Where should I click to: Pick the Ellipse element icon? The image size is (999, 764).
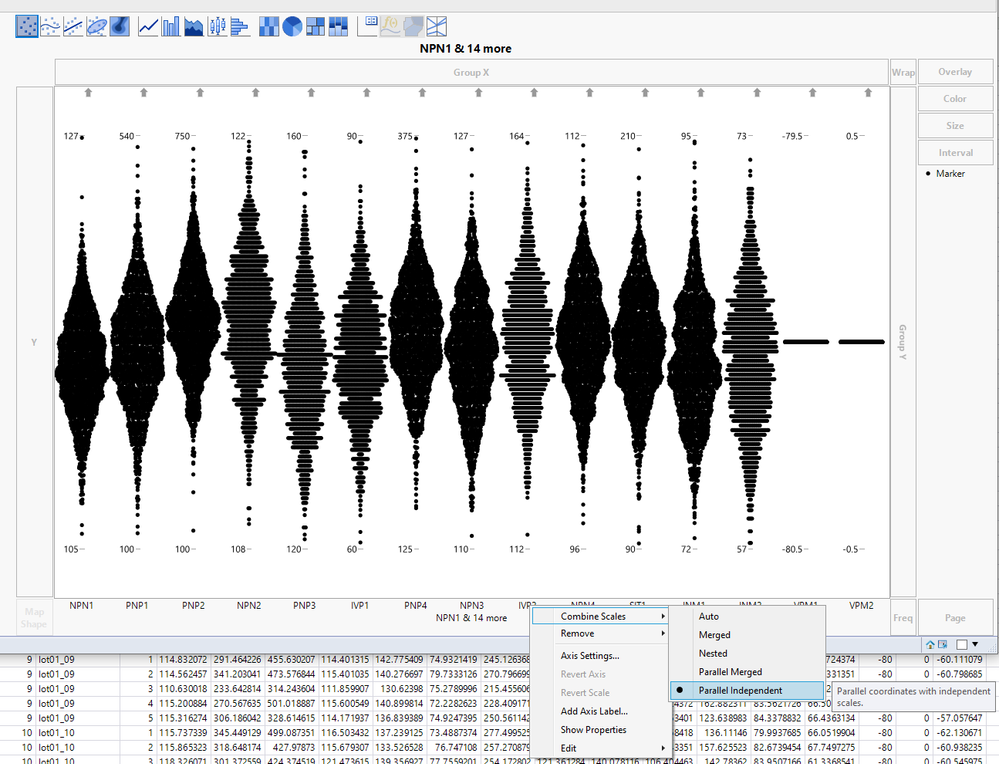(x=97, y=26)
